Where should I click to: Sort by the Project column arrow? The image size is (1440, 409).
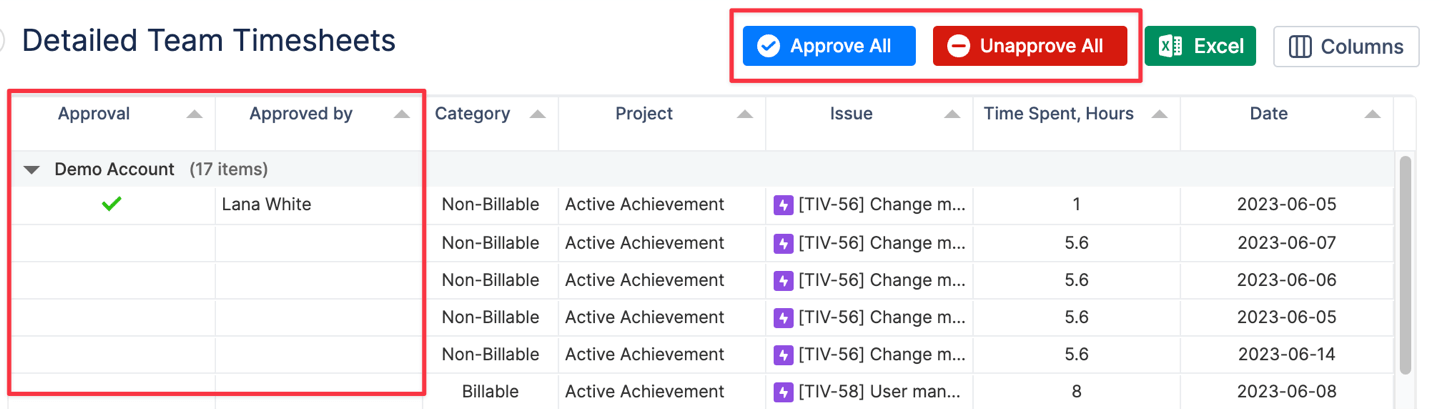click(744, 114)
